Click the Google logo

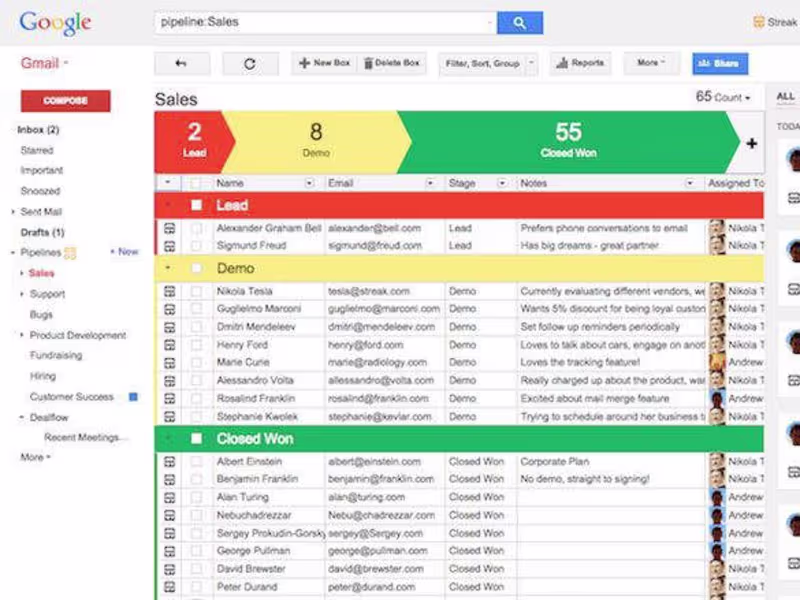click(55, 23)
